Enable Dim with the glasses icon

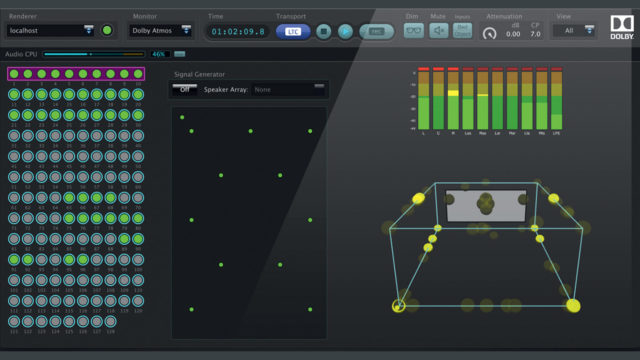(x=413, y=31)
